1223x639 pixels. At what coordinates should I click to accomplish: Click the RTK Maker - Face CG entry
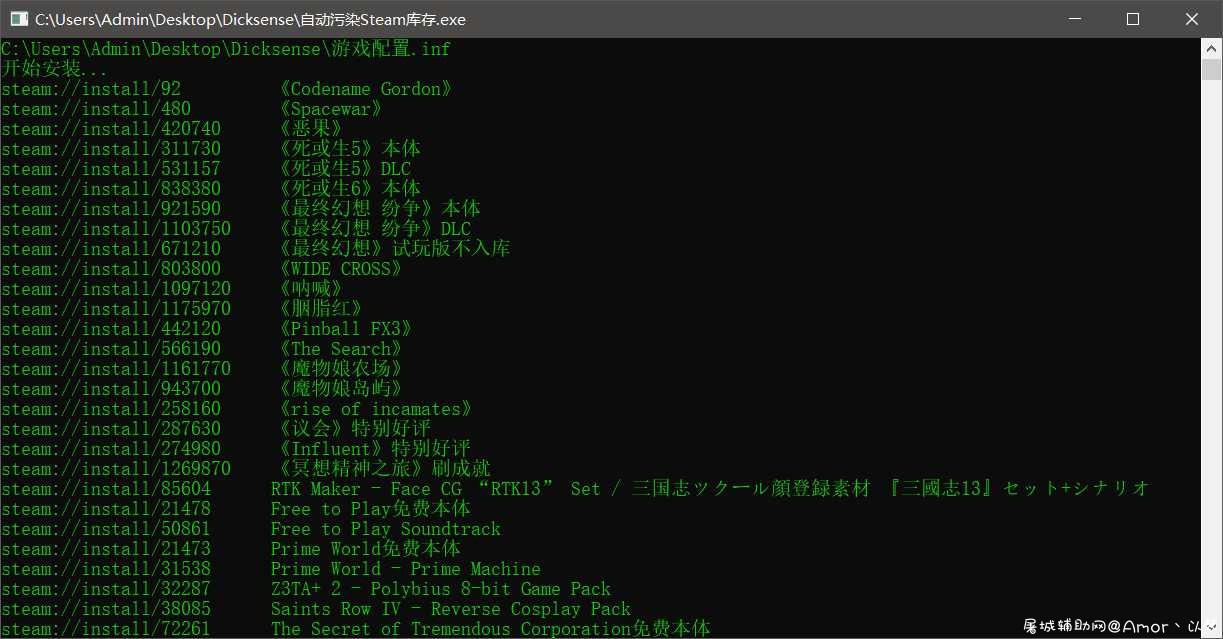pyautogui.click(x=710, y=489)
